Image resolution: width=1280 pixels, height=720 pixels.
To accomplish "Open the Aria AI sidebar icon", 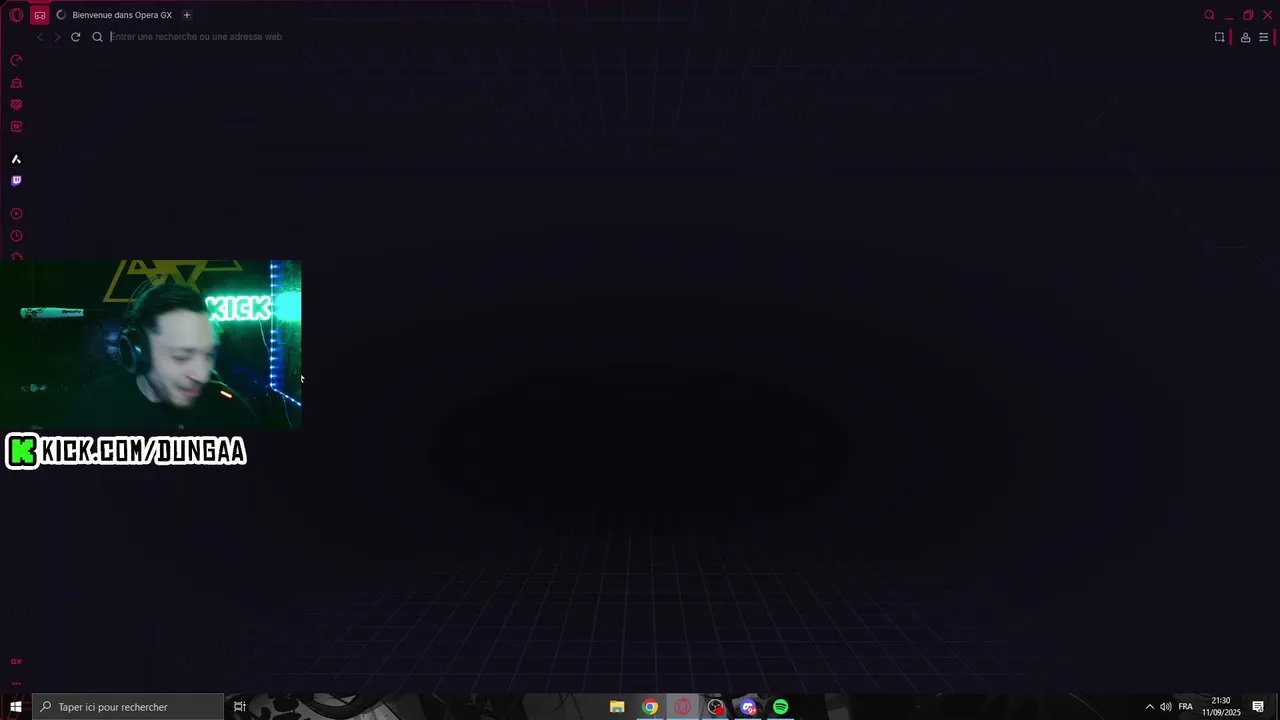I will (x=16, y=159).
